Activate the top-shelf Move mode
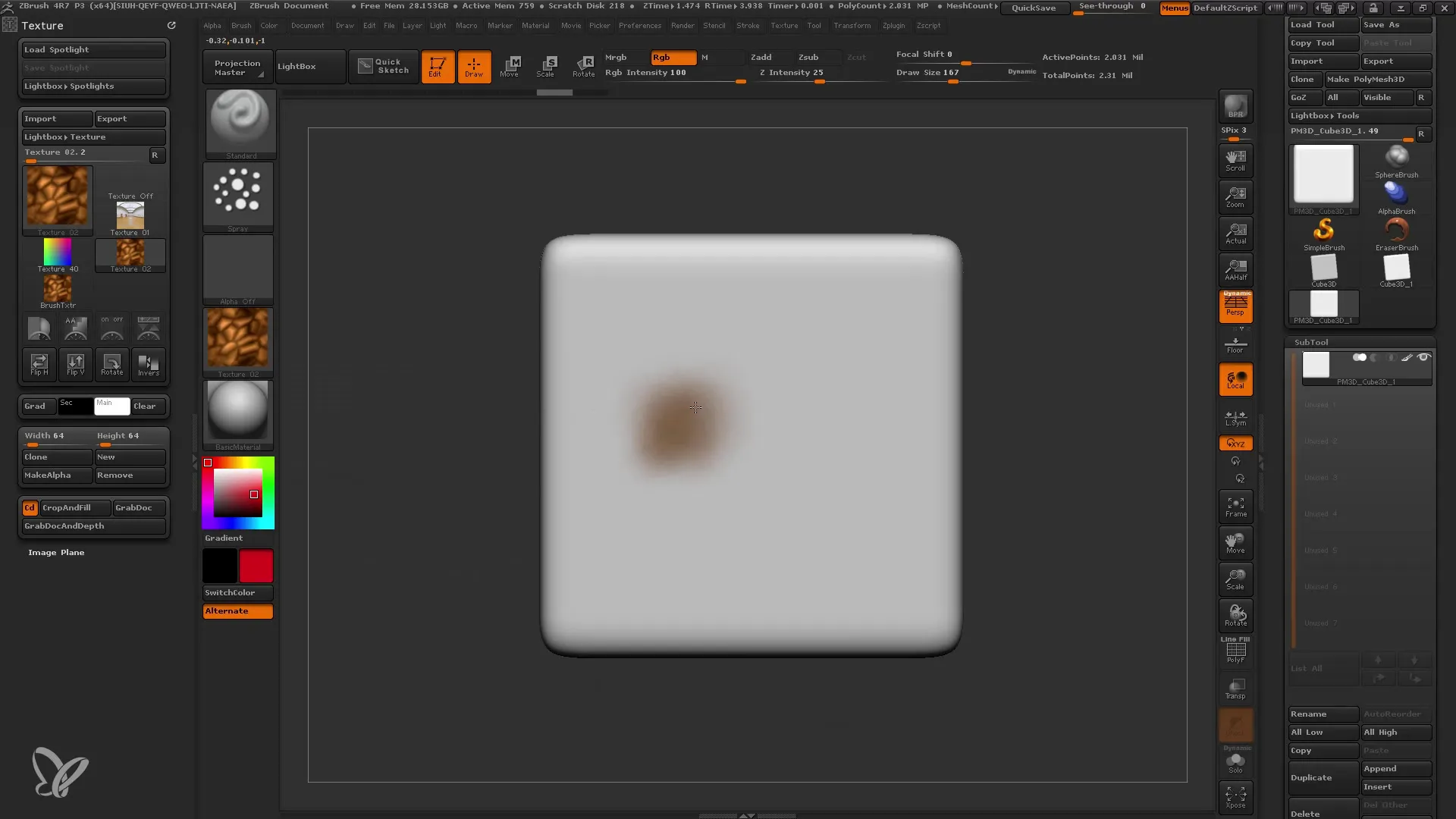This screenshot has height=819, width=1456. 510,67
